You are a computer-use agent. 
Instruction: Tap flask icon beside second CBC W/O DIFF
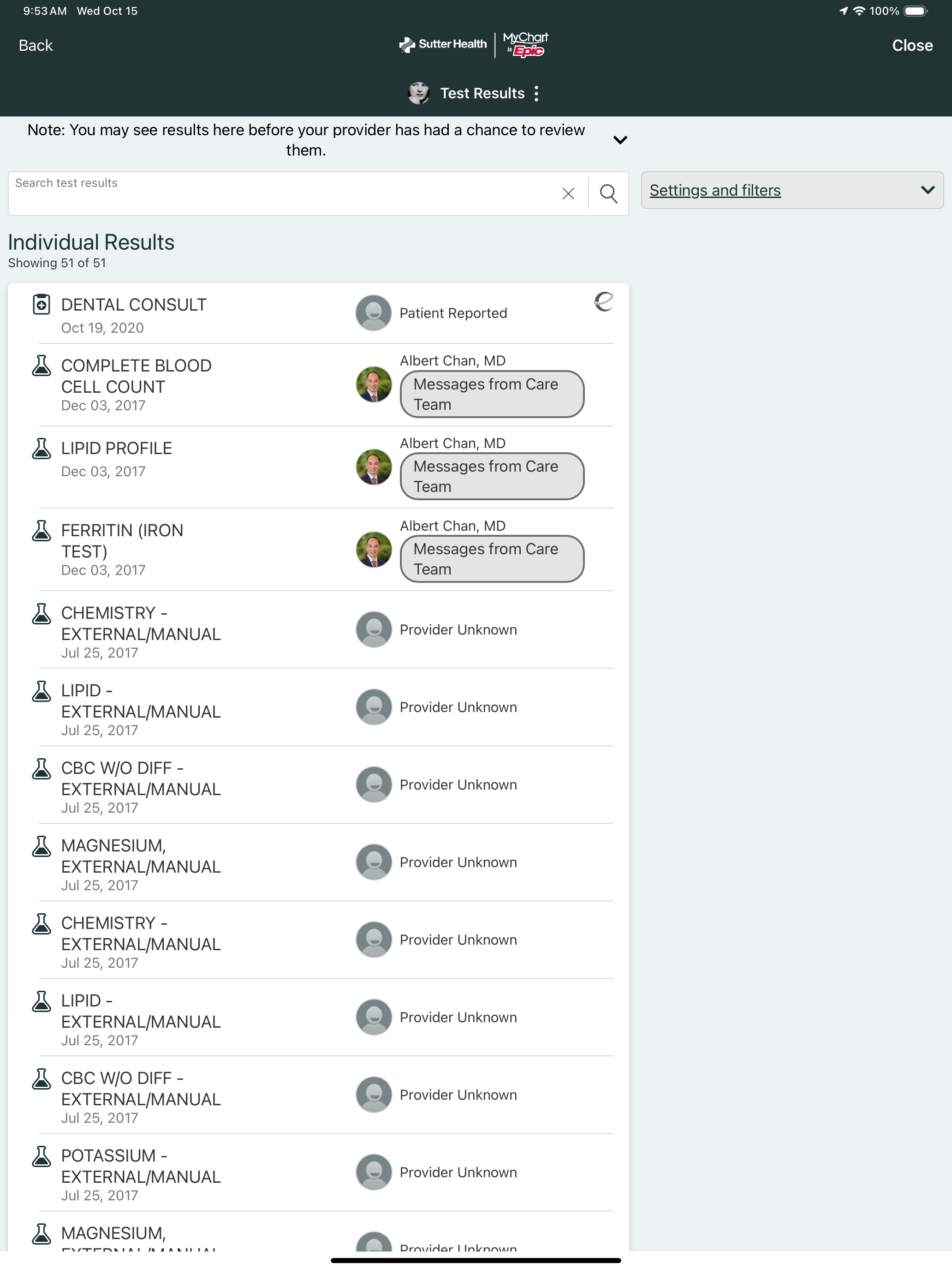click(x=42, y=1079)
